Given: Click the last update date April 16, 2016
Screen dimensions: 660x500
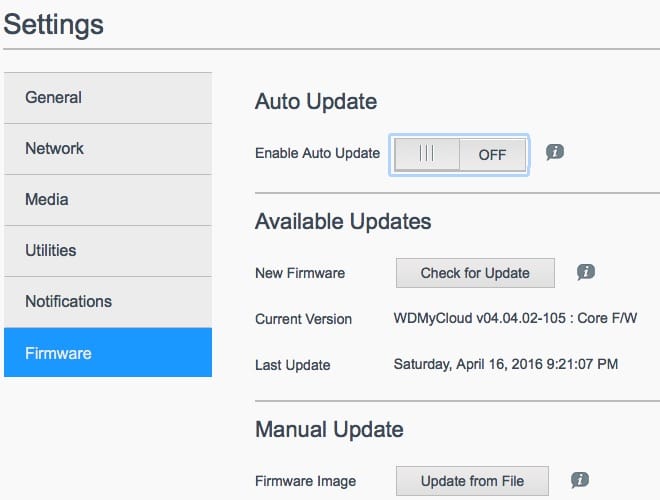Looking at the screenshot, I should [x=506, y=365].
